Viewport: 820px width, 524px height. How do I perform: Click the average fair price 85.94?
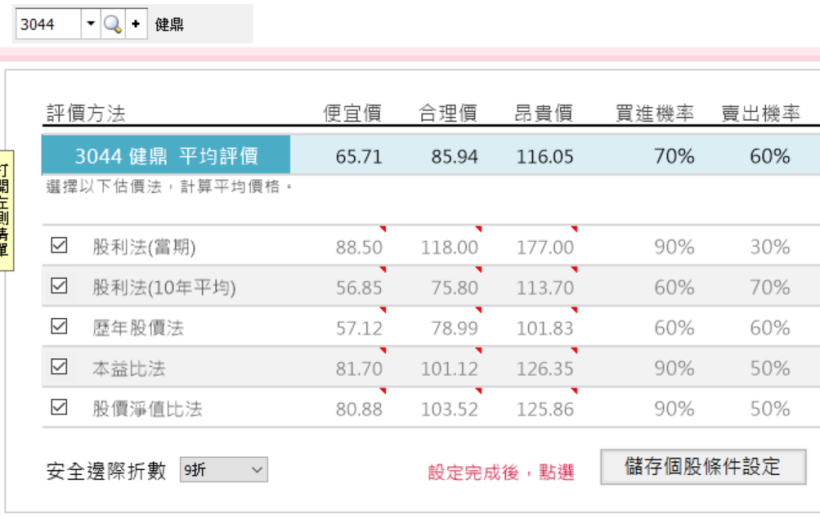(454, 156)
